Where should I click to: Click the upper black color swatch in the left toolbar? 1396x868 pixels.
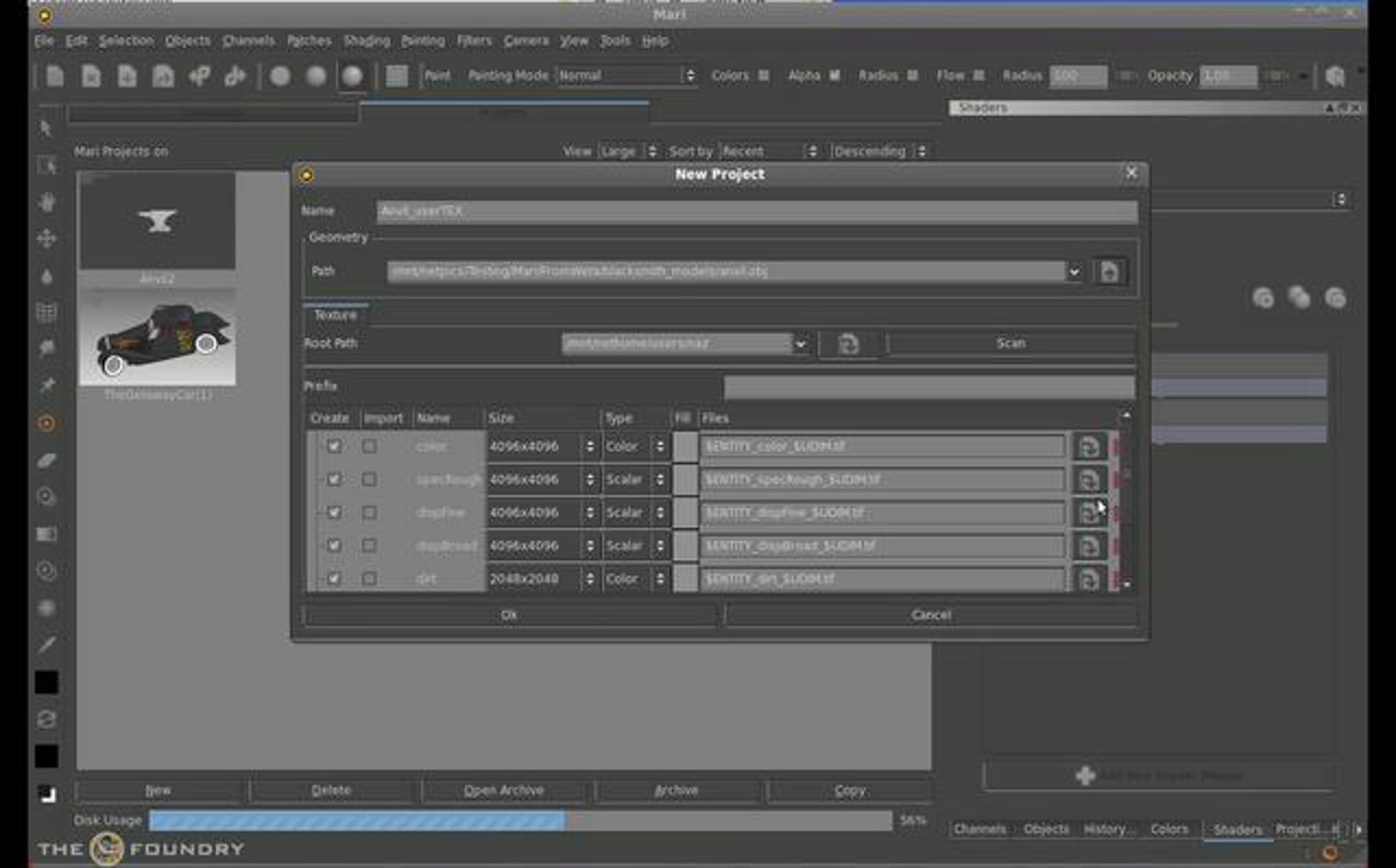click(47, 683)
